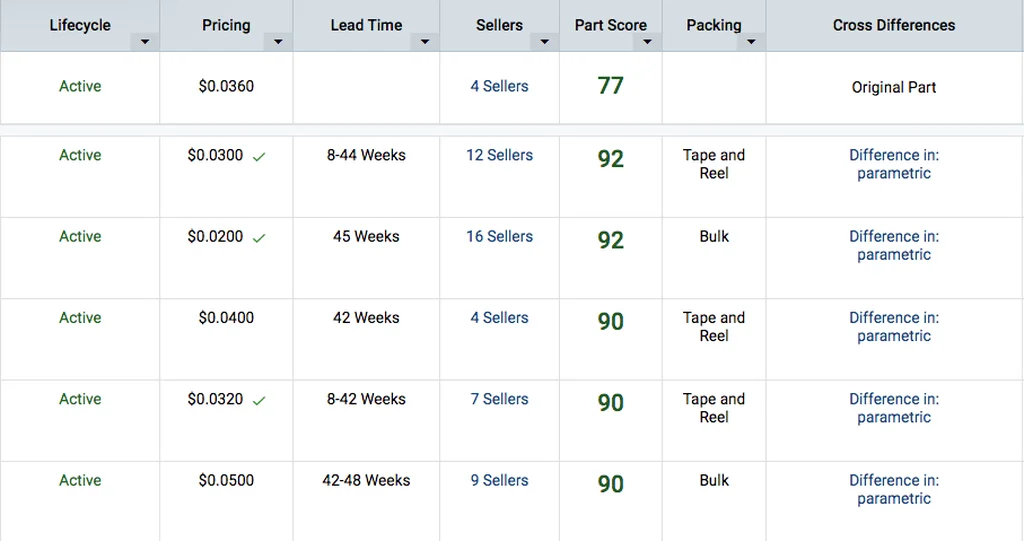Open the Sellers column filter arrow

[x=545, y=42]
